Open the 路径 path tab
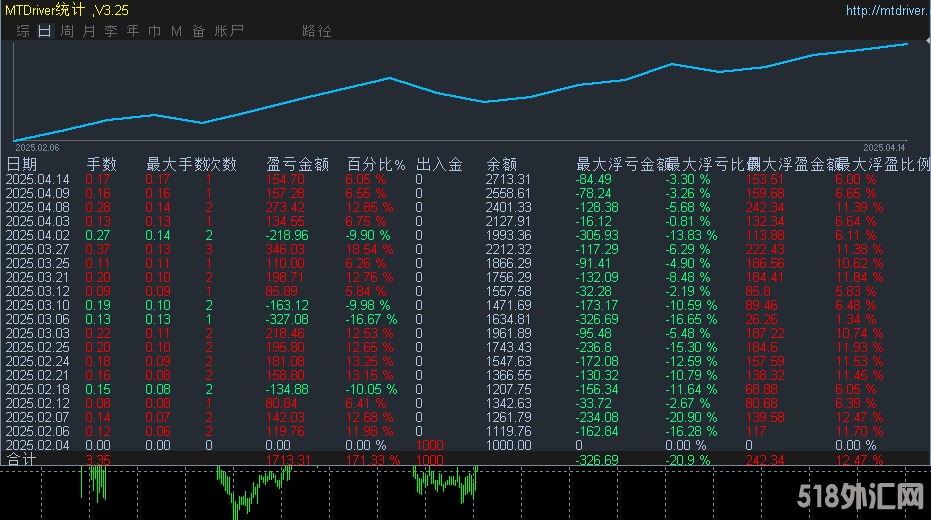The image size is (931, 520). (316, 31)
